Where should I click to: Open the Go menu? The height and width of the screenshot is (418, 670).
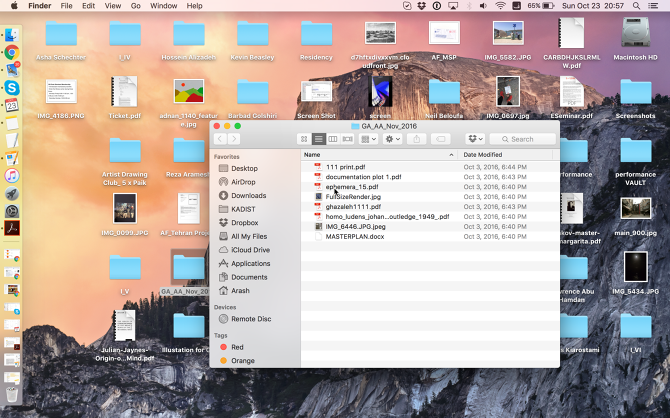click(x=135, y=6)
